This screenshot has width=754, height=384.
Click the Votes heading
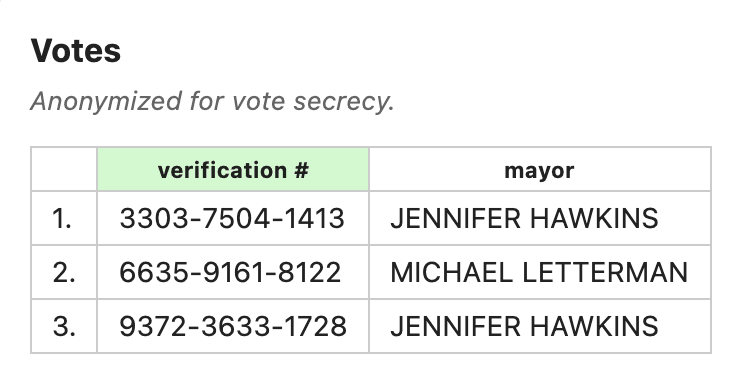pos(76,50)
